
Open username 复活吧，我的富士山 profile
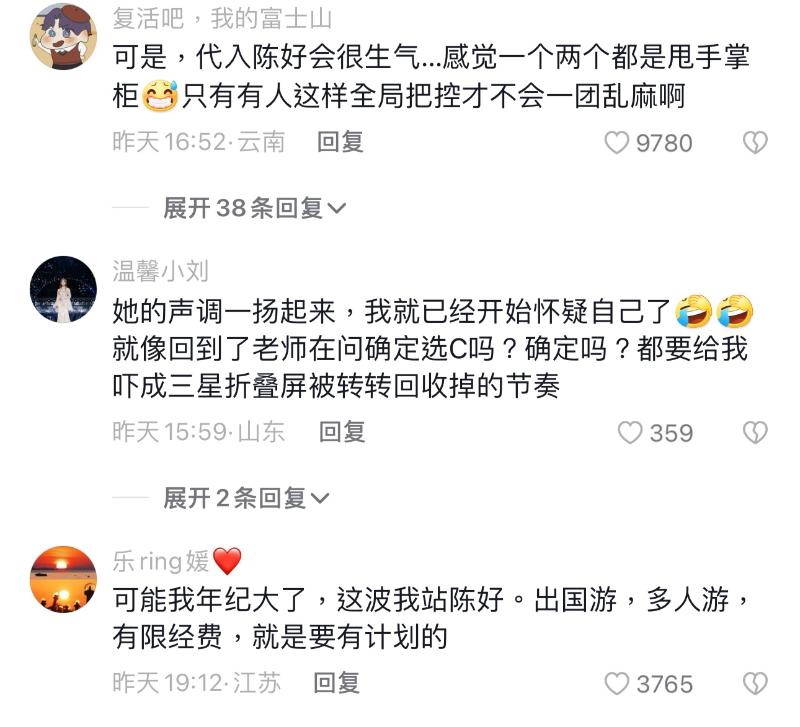coord(222,18)
